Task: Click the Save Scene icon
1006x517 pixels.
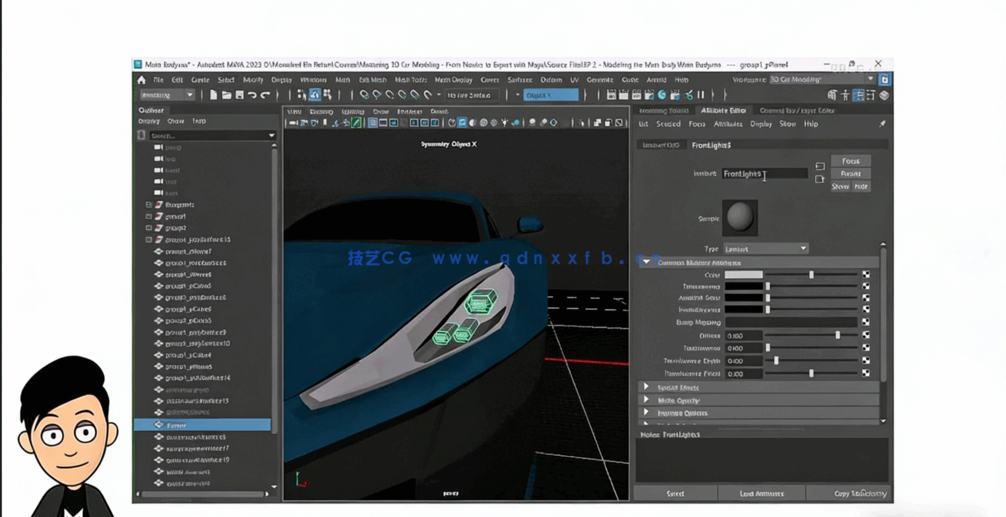Action: [239, 95]
